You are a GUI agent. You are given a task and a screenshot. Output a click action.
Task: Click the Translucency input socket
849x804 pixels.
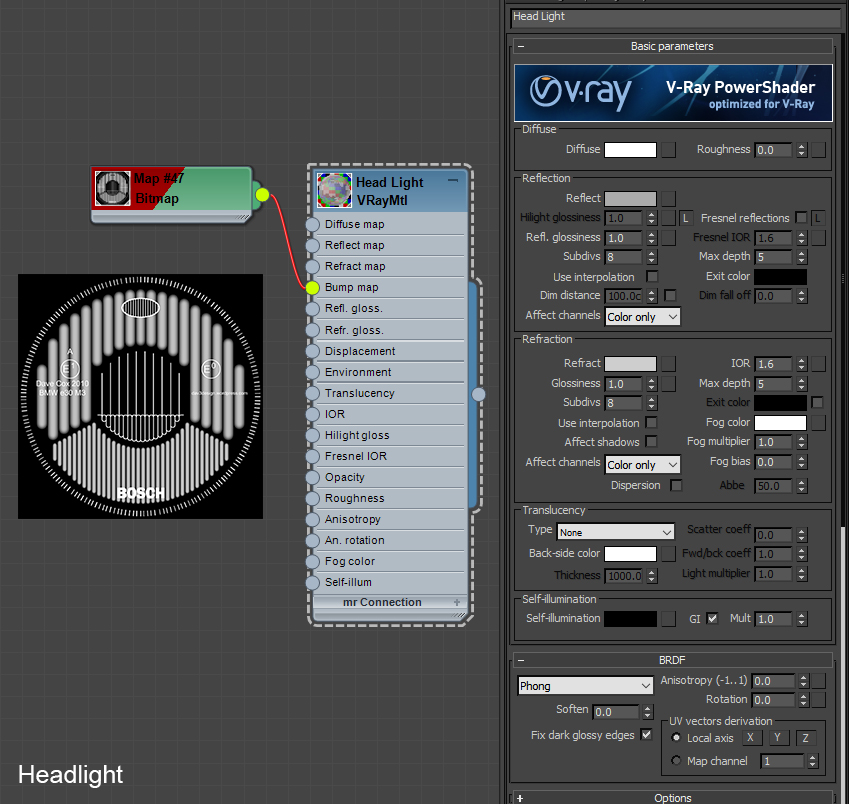pos(312,394)
